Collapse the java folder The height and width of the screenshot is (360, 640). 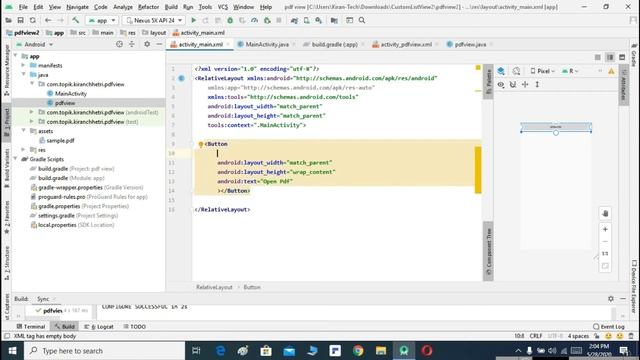click(23, 75)
